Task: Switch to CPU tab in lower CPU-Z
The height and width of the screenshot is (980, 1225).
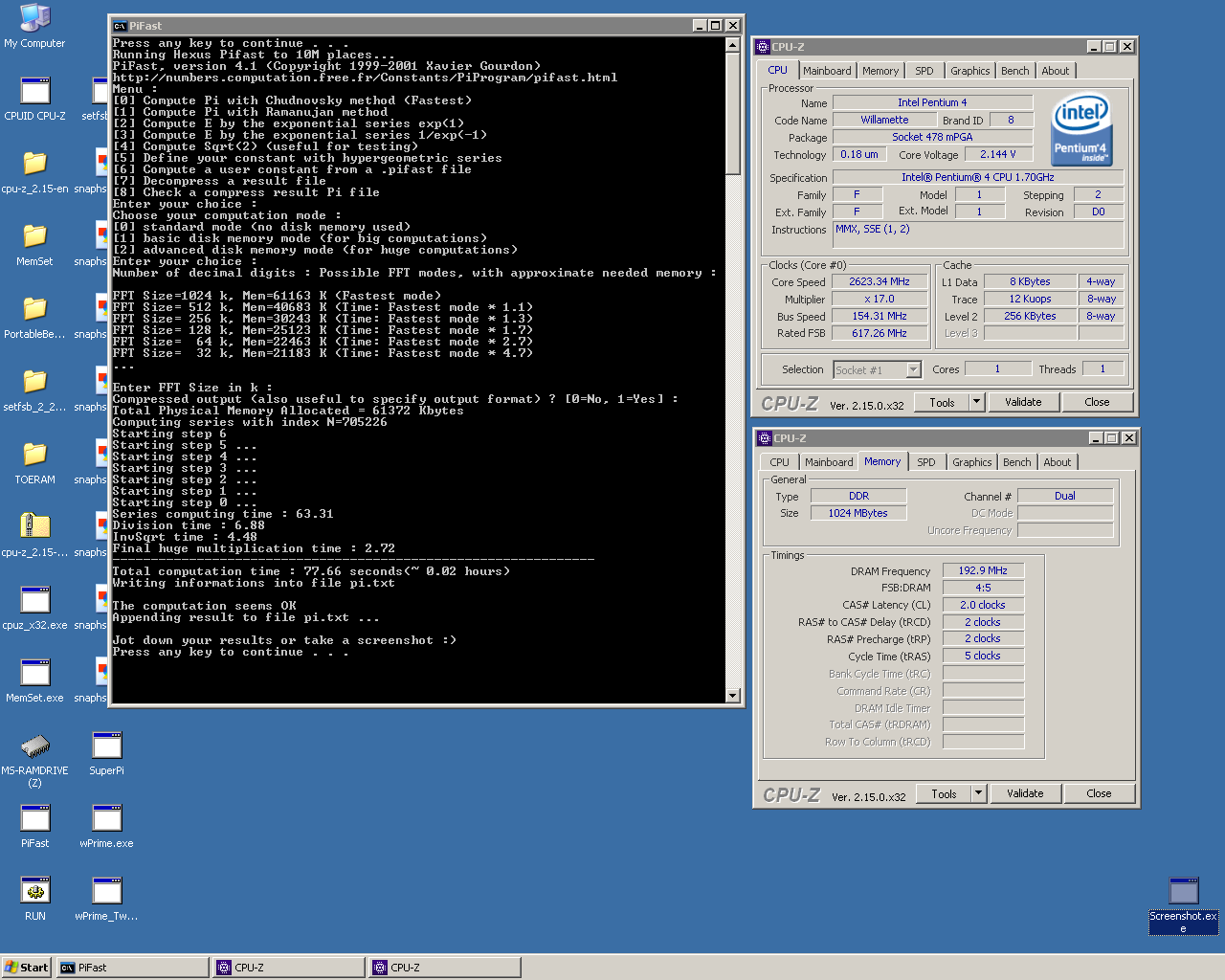Action: (780, 462)
